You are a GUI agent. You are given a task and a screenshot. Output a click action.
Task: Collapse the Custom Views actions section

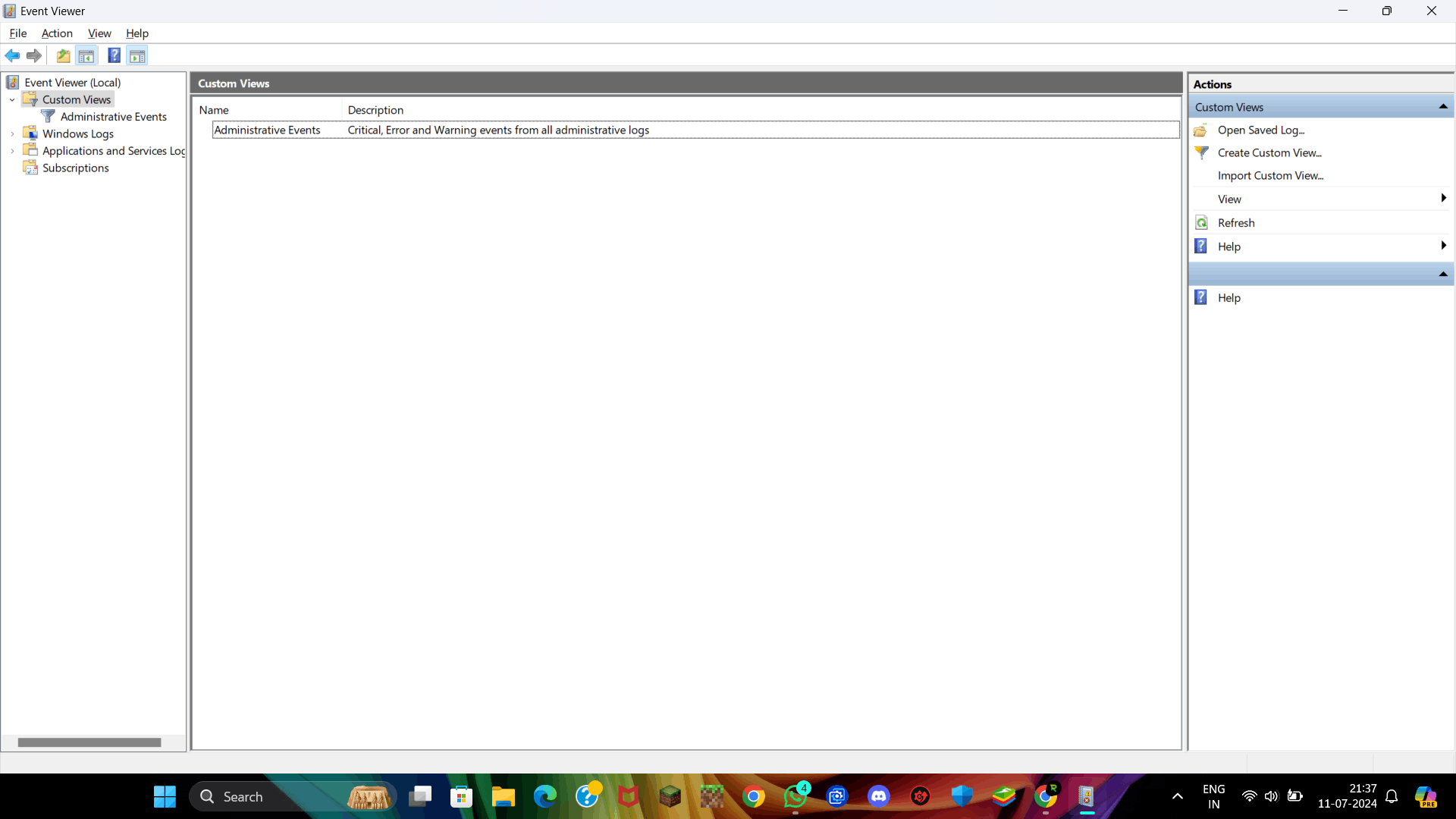[x=1443, y=106]
